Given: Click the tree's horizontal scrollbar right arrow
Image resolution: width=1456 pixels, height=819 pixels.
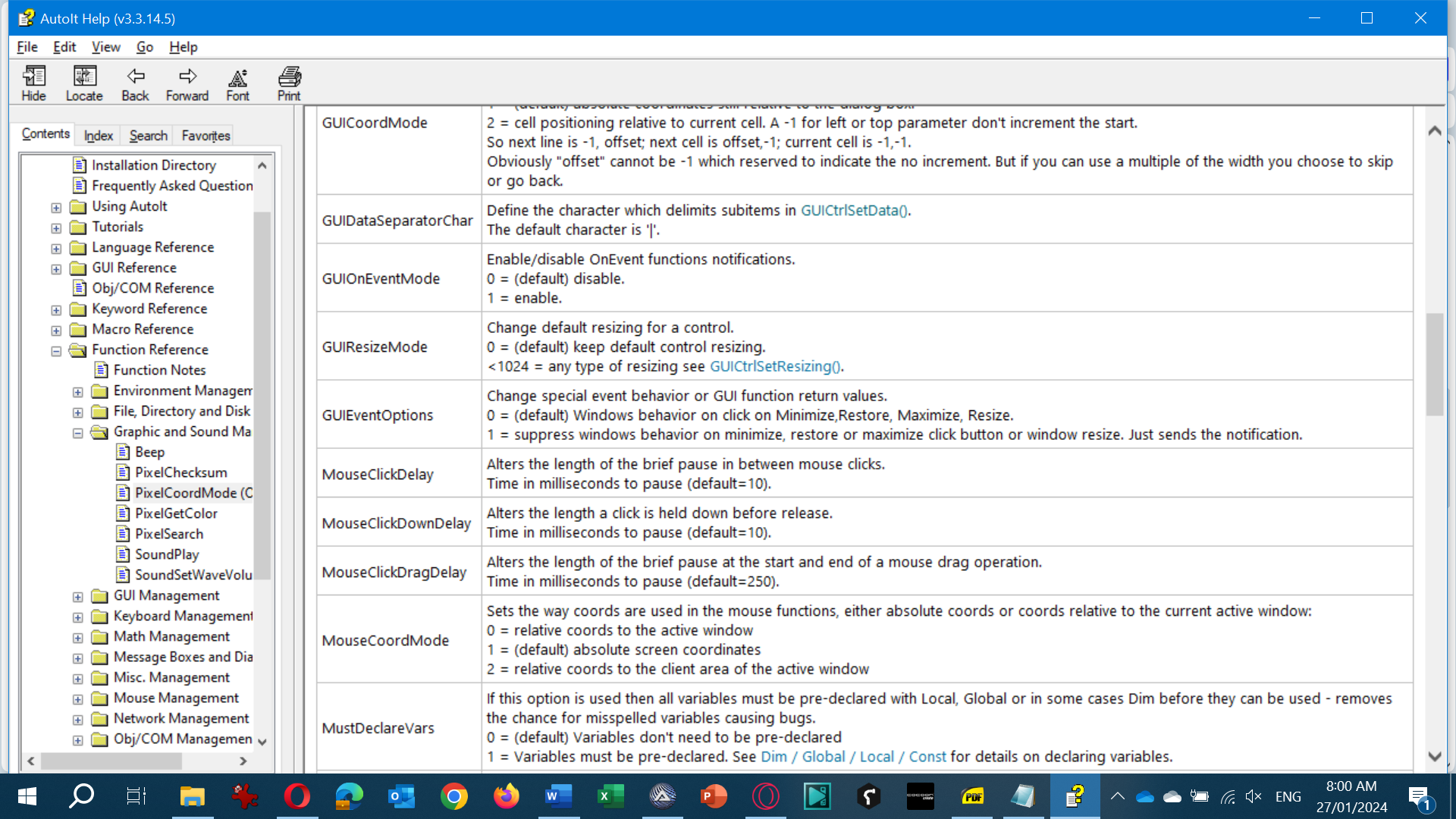Looking at the screenshot, I should click(243, 761).
